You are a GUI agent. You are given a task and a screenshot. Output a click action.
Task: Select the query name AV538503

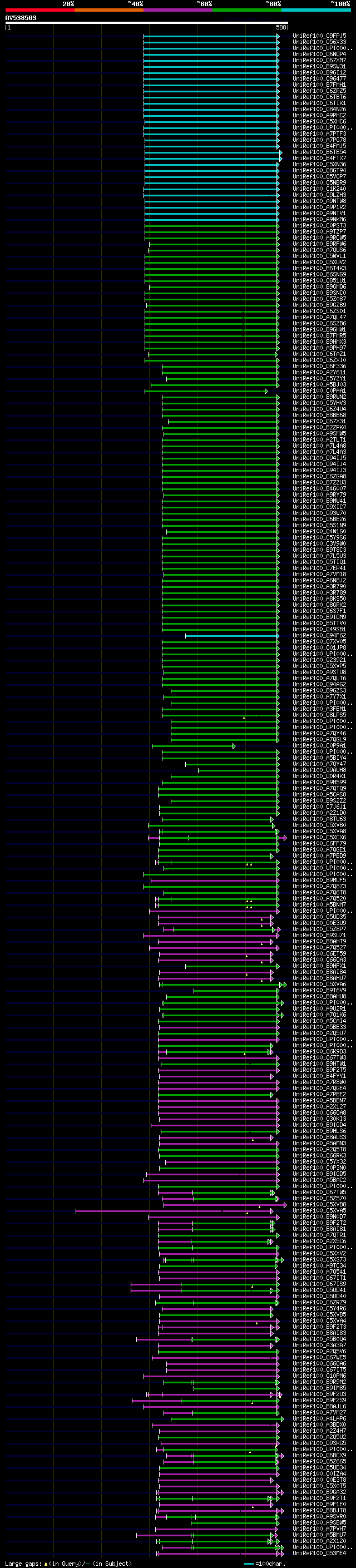click(21, 18)
